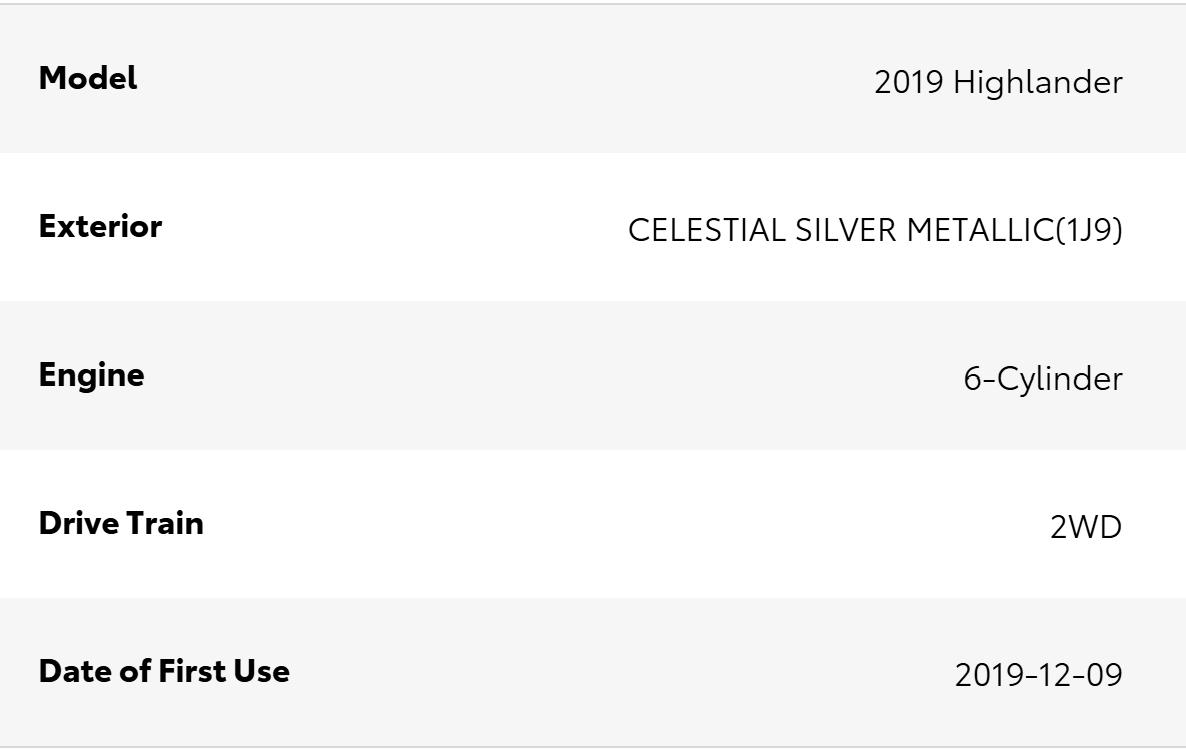1186x754 pixels.
Task: Select the 6-Cylinder value
Action: (1043, 379)
